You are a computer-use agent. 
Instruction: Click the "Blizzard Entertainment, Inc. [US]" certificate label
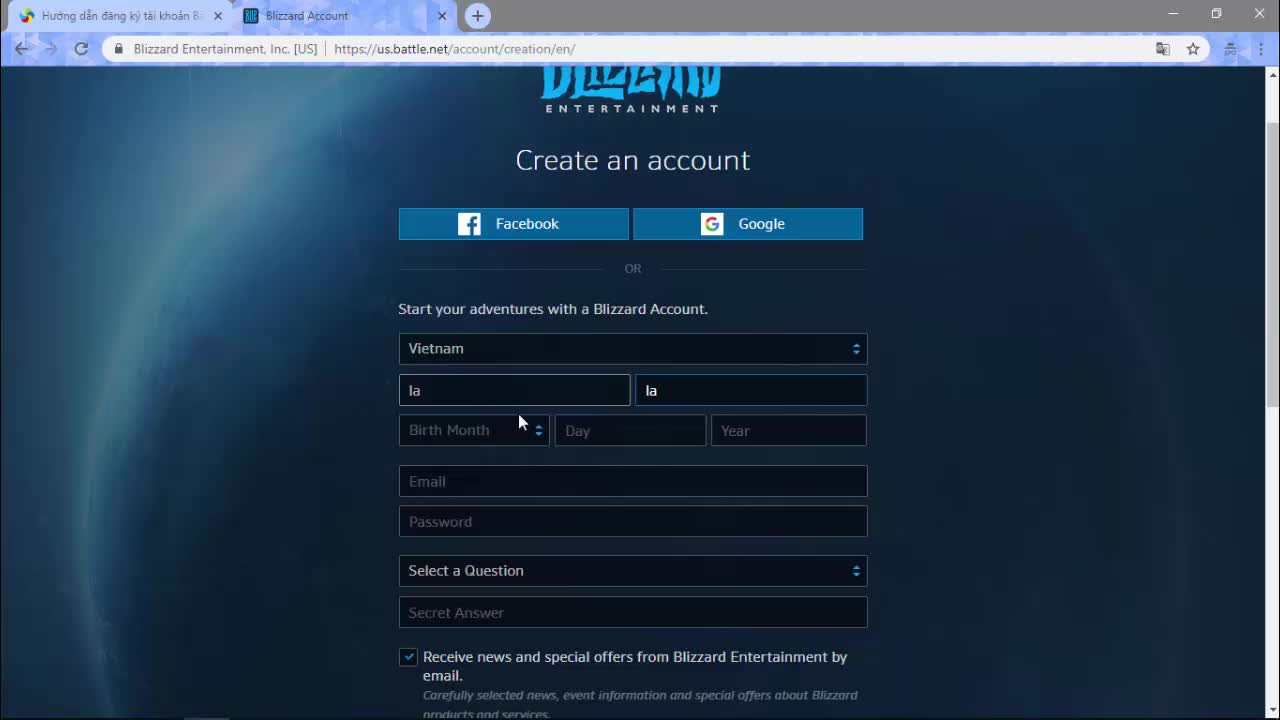click(225, 49)
